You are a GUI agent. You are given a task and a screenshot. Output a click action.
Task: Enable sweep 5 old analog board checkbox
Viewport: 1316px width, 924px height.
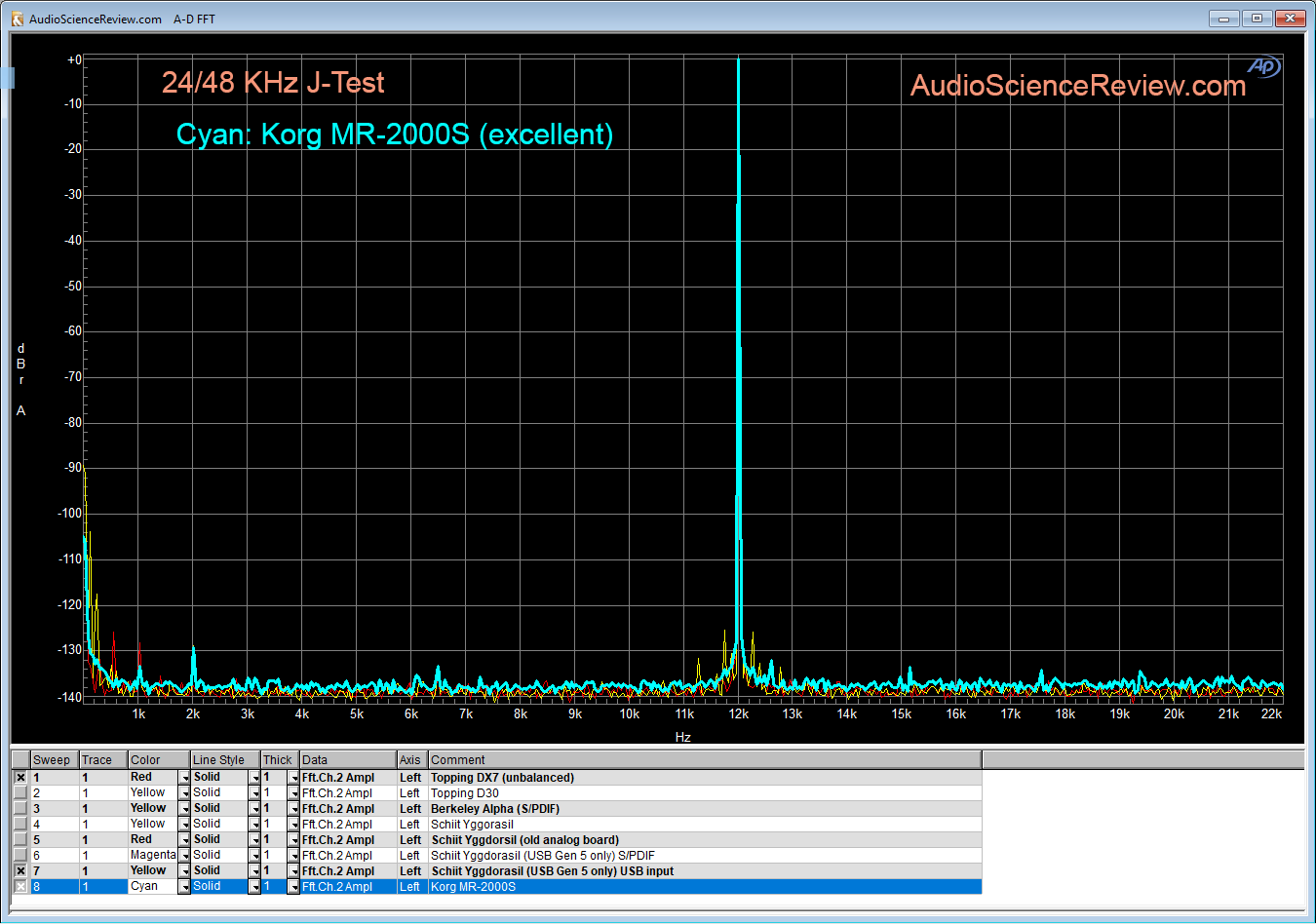(x=20, y=840)
